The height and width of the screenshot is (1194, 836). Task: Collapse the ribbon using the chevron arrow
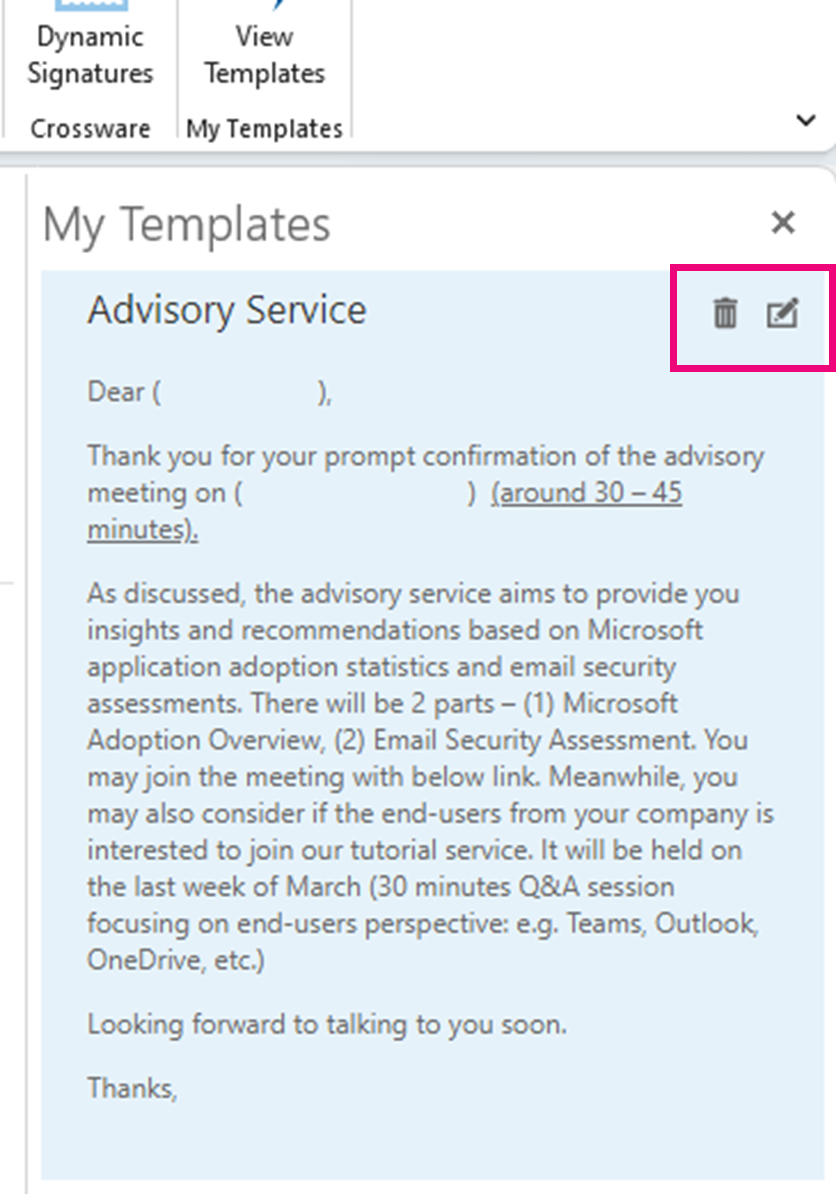806,120
